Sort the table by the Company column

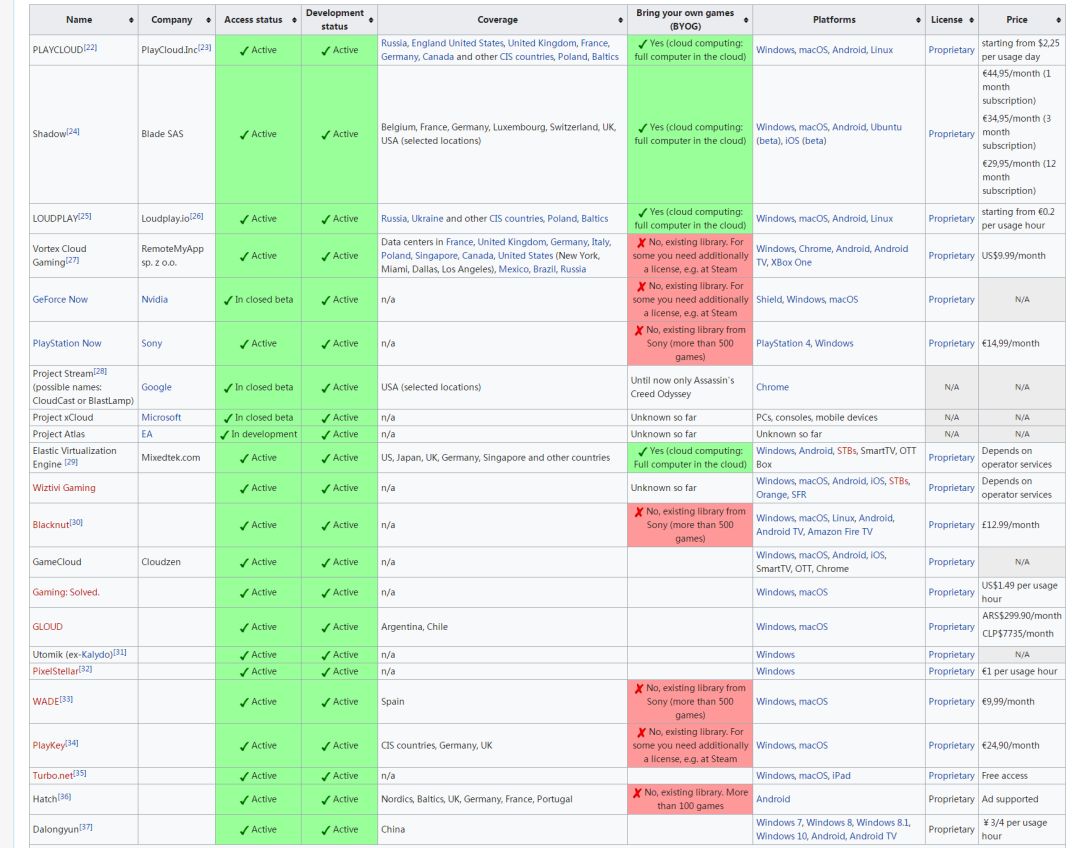pos(208,20)
